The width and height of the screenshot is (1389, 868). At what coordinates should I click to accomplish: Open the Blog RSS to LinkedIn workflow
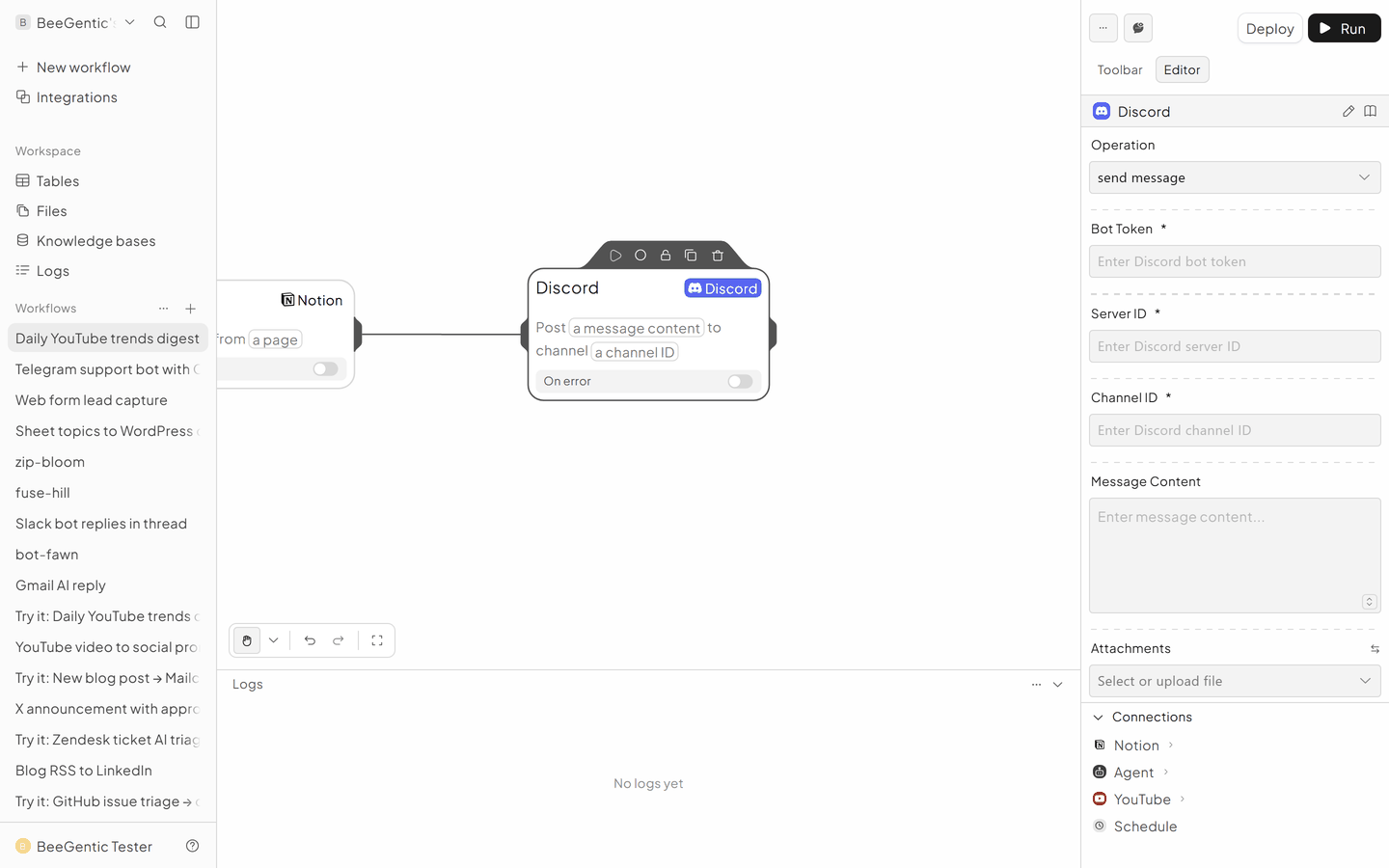pos(108,771)
